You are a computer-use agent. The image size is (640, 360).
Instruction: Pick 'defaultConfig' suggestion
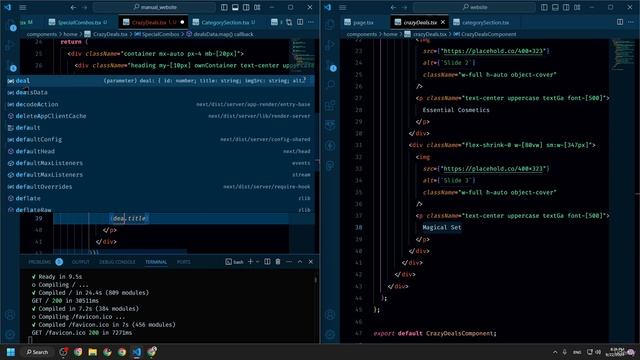point(161,140)
